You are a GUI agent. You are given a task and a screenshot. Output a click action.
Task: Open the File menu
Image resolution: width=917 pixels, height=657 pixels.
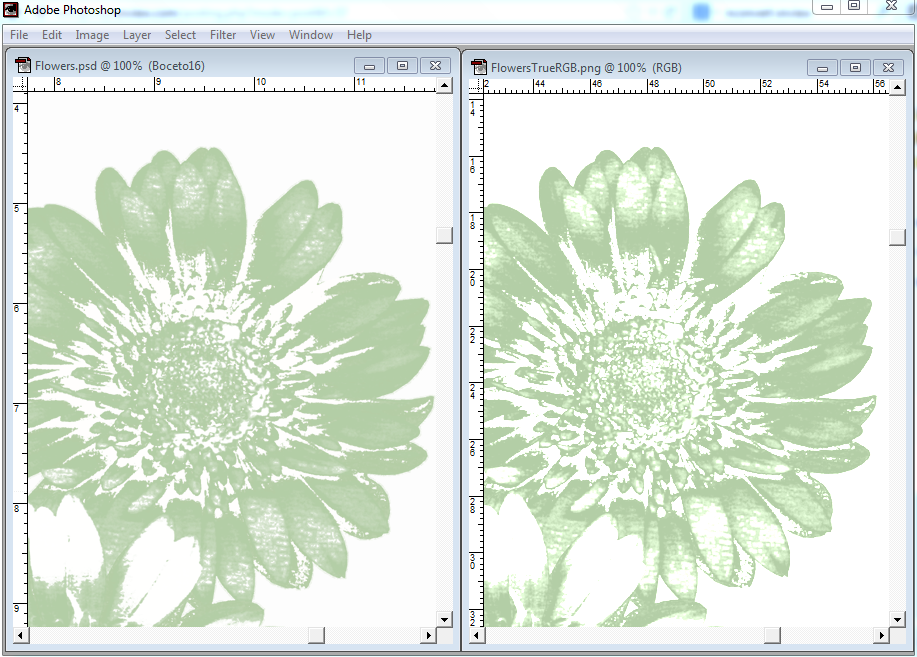[x=19, y=35]
